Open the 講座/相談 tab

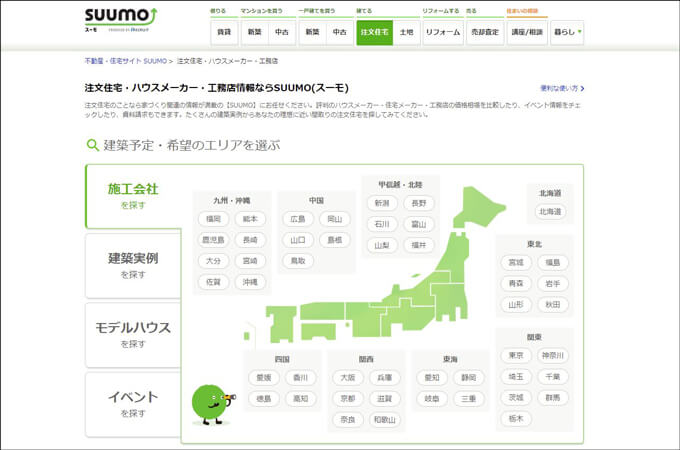tap(527, 32)
